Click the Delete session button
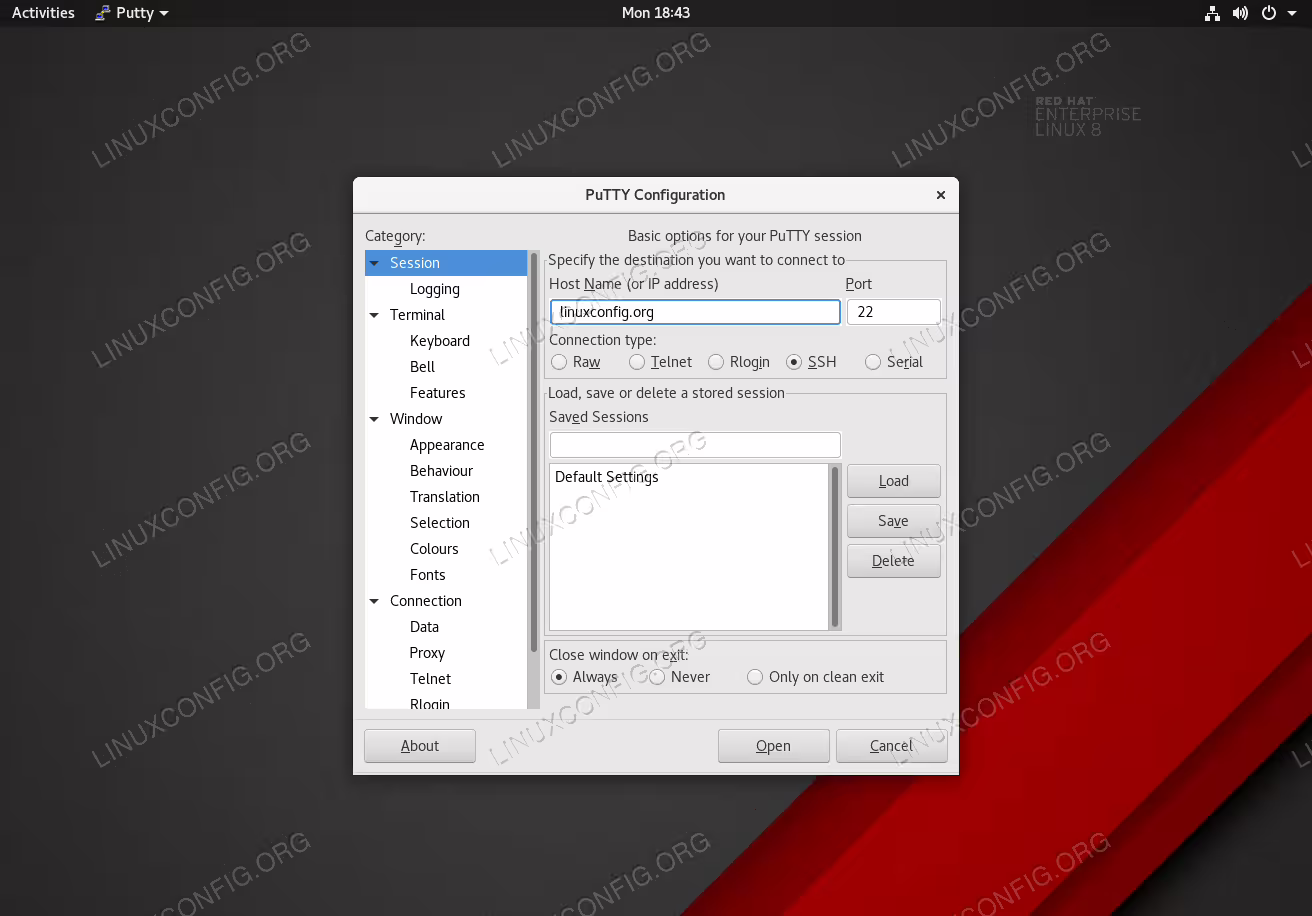 click(x=894, y=561)
